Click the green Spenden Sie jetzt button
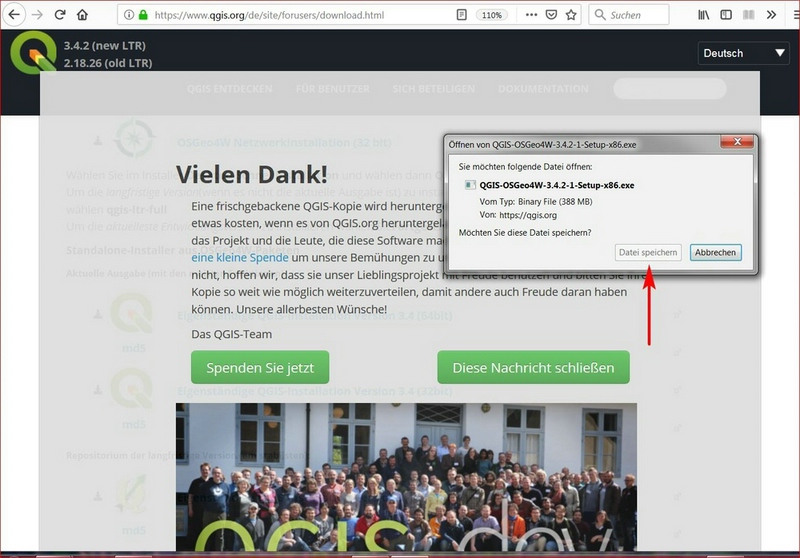Viewport: 800px width, 558px height. [260, 367]
